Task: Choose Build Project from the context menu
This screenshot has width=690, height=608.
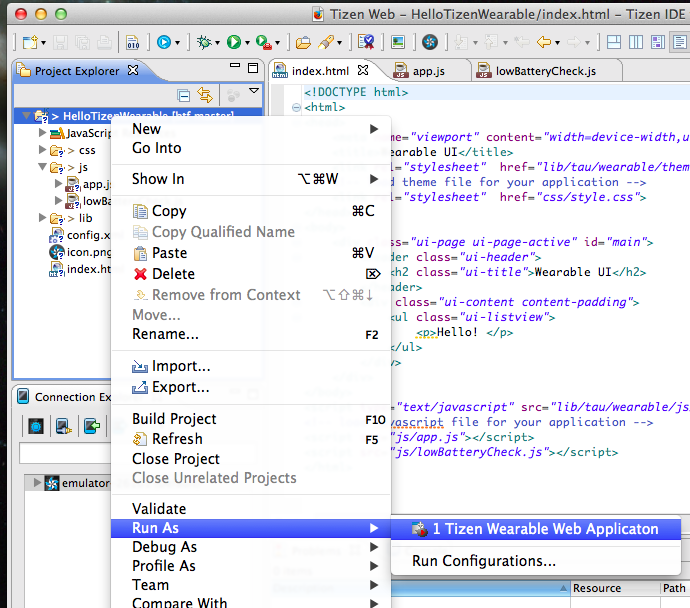Action: coord(251,419)
